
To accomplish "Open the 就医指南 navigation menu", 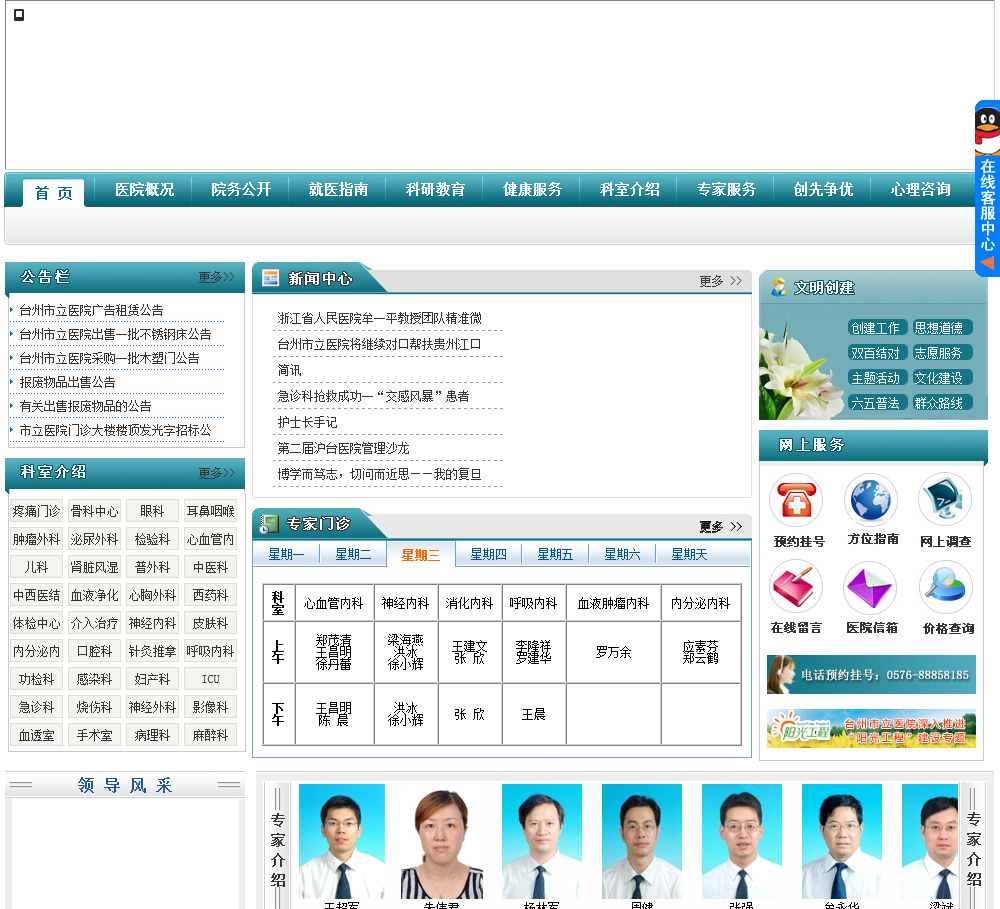I will [x=338, y=189].
